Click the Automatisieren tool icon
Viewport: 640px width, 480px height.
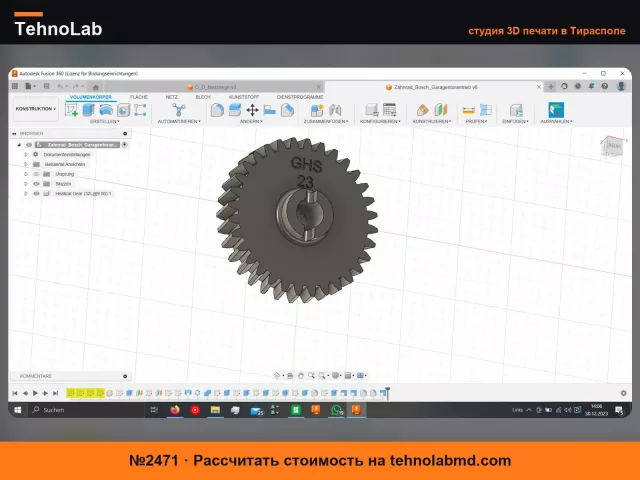(179, 110)
